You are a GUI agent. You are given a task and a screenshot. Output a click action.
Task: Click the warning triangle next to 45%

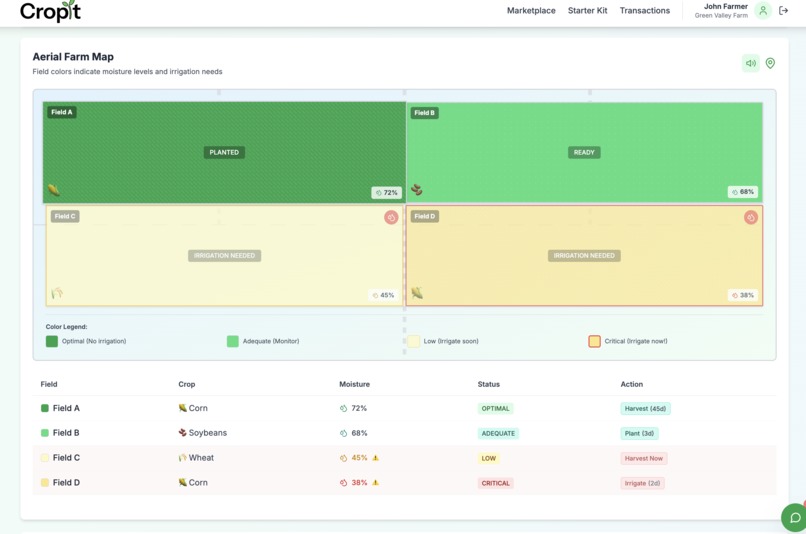point(376,458)
